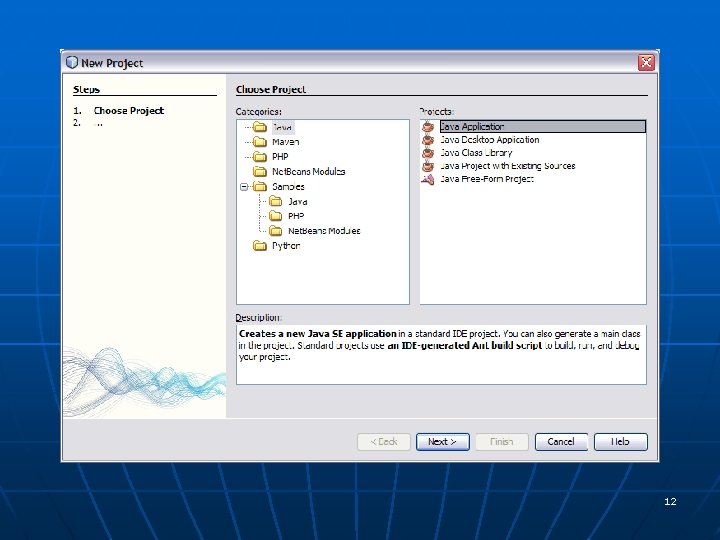The width and height of the screenshot is (720, 540).
Task: Select Java under Samples
Action: 298,202
